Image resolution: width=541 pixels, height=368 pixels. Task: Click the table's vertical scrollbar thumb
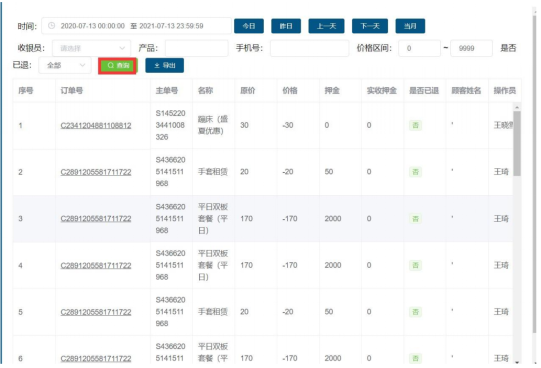517,143
